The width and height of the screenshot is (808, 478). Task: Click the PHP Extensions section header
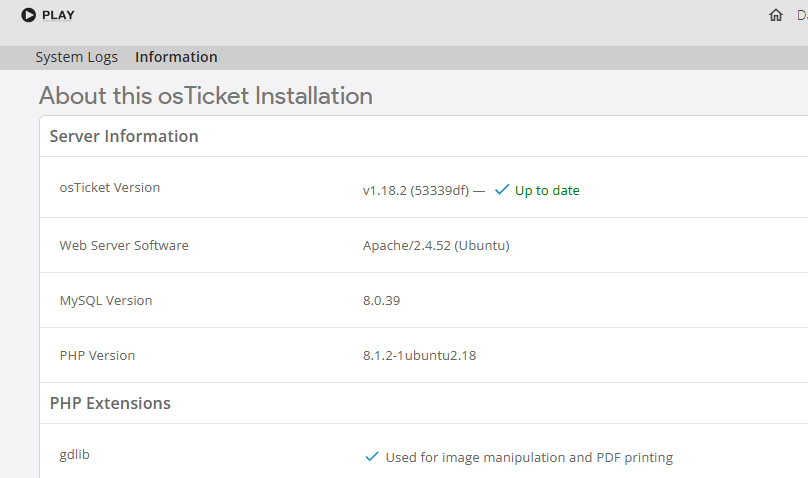(110, 403)
